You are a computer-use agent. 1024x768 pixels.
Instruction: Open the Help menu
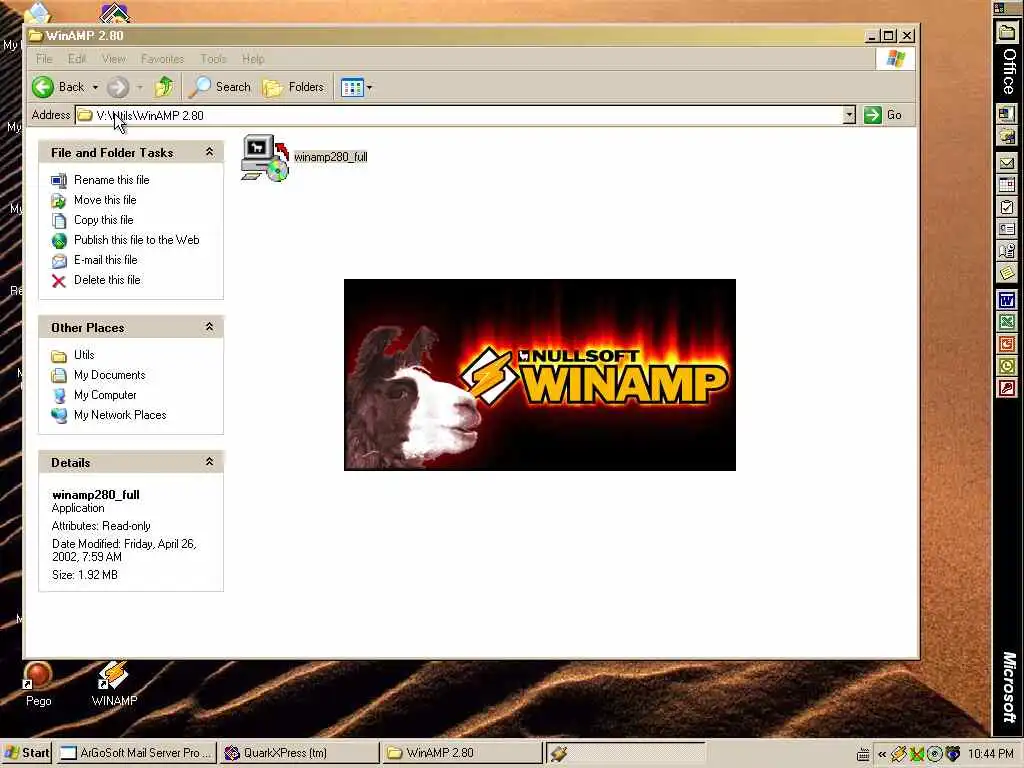(253, 59)
